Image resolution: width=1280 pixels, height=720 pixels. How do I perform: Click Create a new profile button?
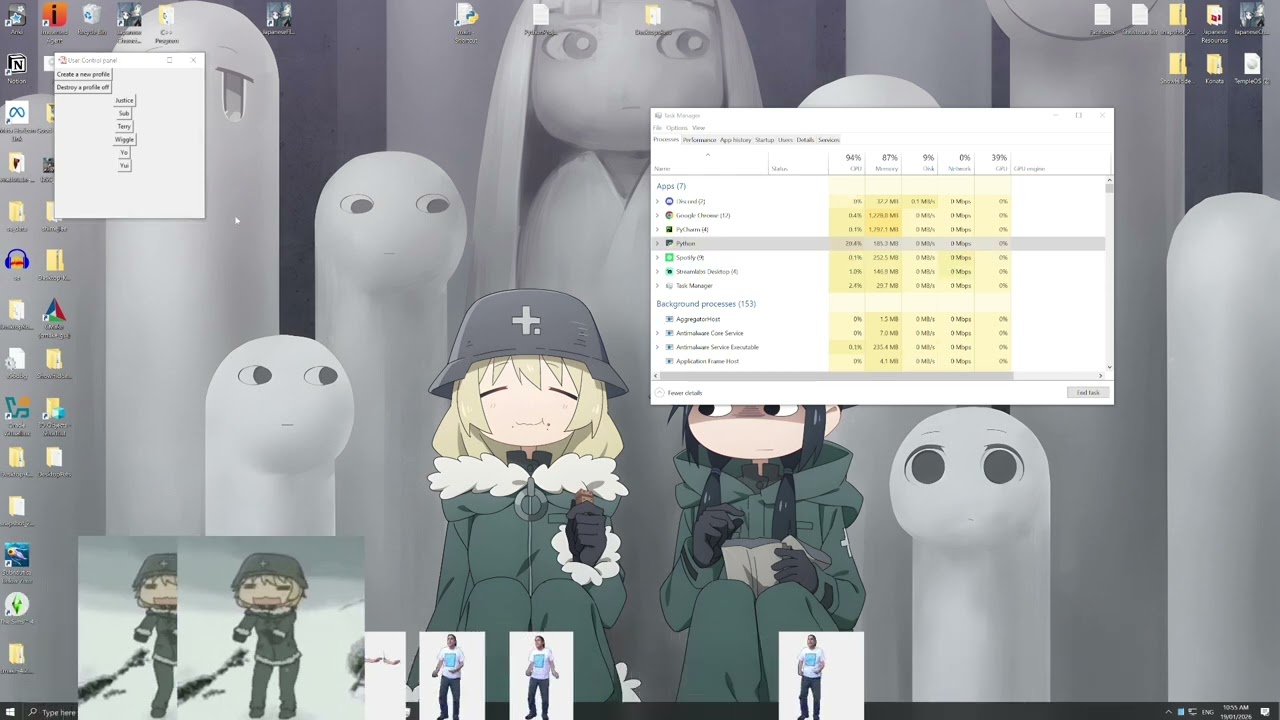tap(83, 74)
